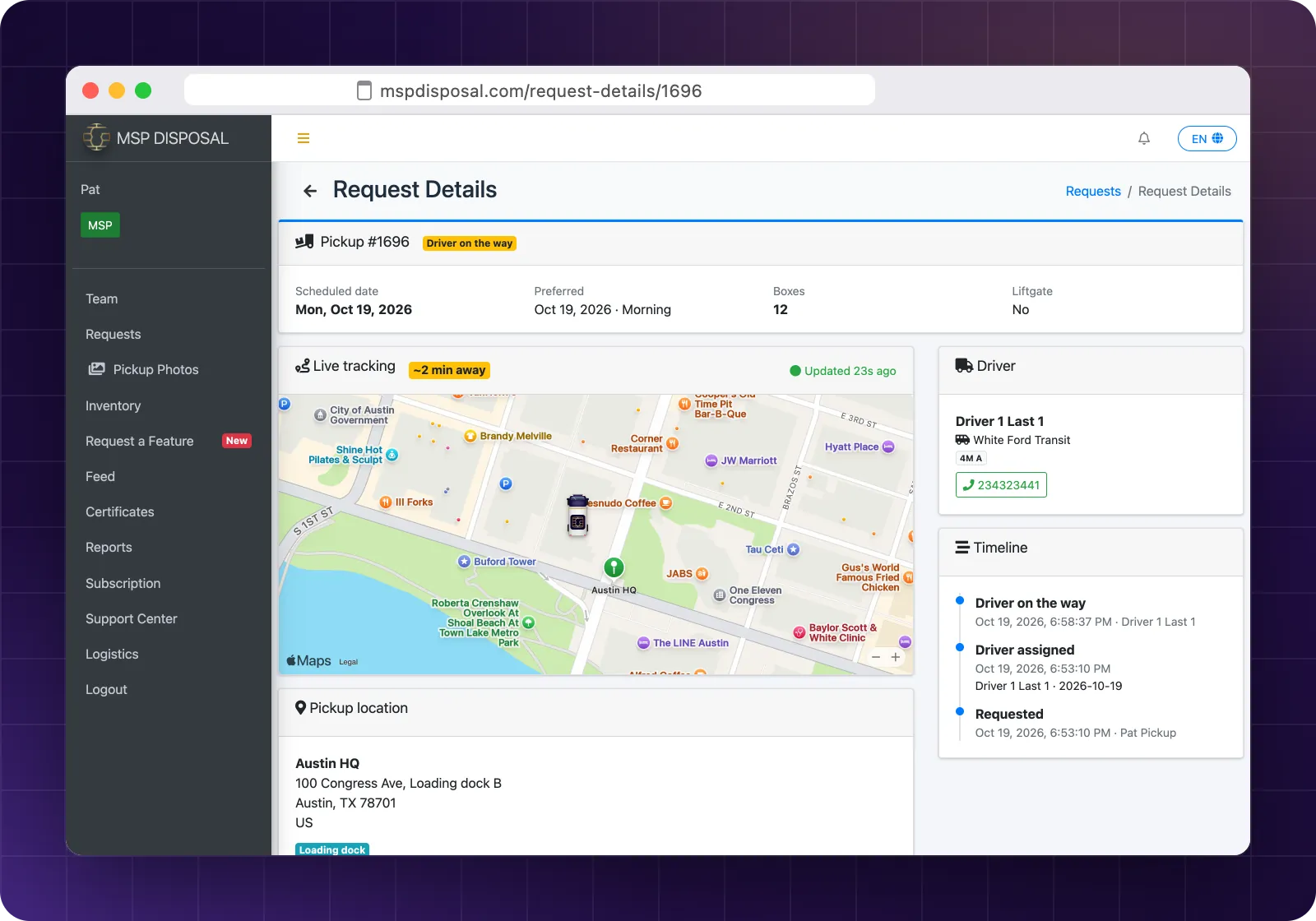Image resolution: width=1316 pixels, height=921 pixels.
Task: Zoom in on the map
Action: [x=896, y=657]
